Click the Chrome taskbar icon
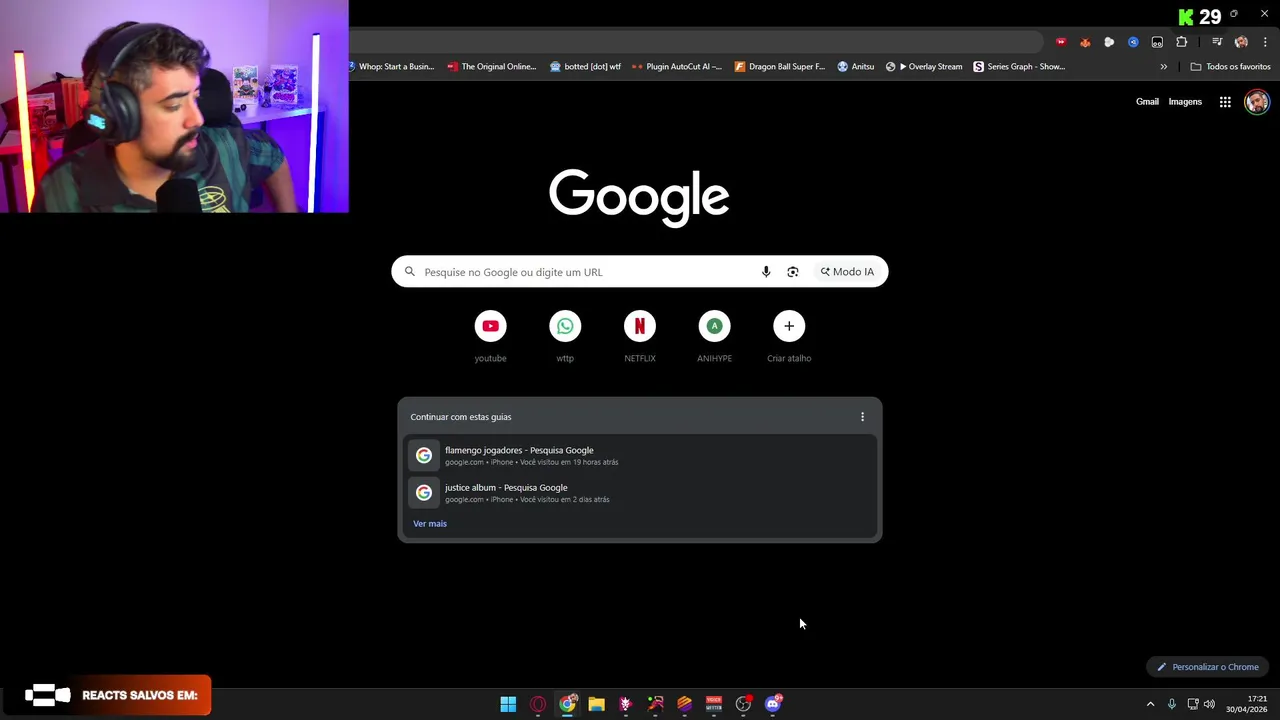Image resolution: width=1280 pixels, height=720 pixels. click(567, 704)
